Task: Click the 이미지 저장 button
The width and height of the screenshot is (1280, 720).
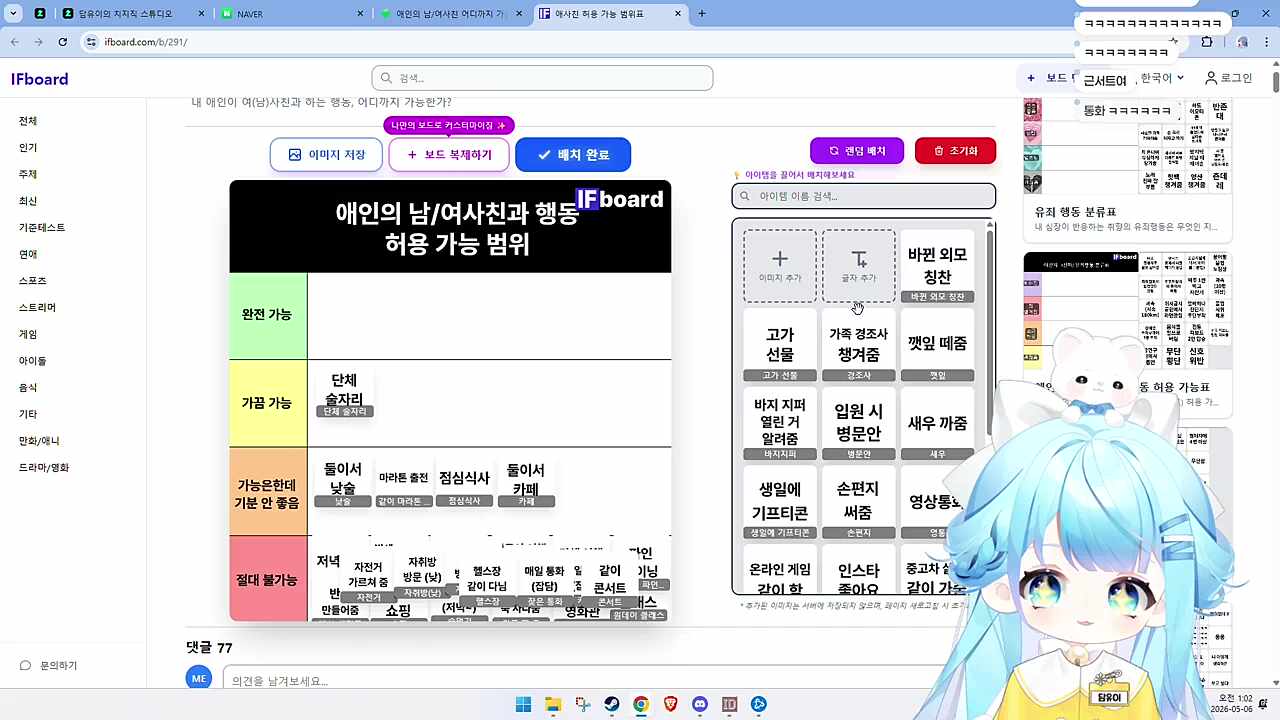Action: (x=326, y=155)
